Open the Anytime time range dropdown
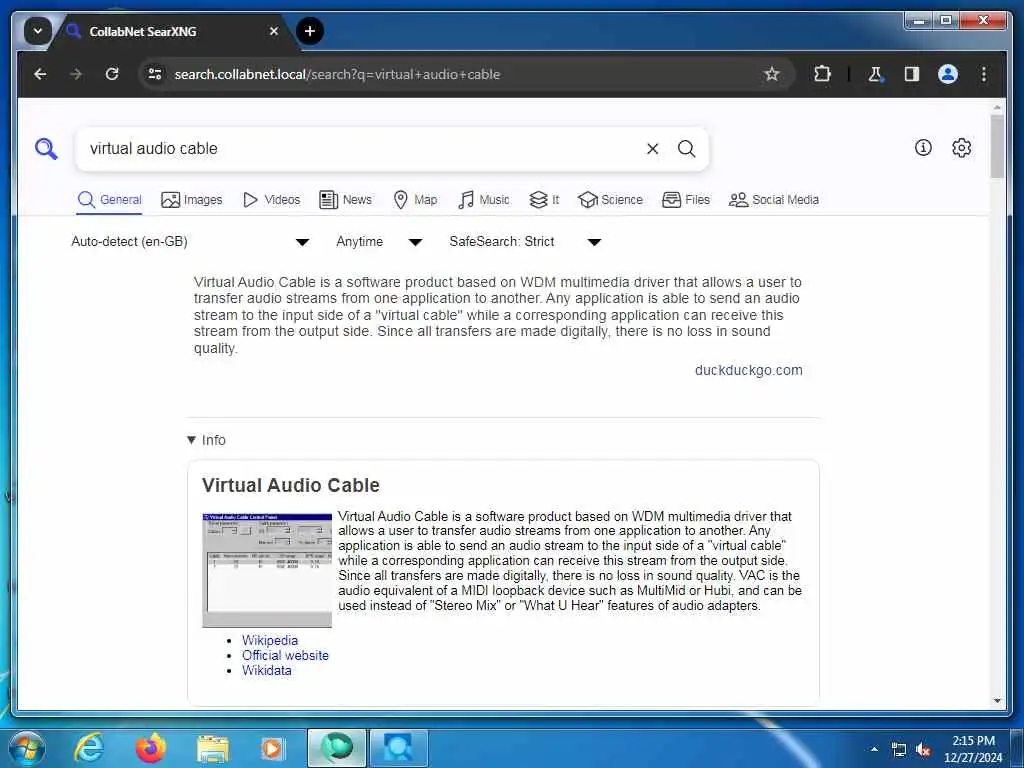The width and height of the screenshot is (1024, 768). click(379, 242)
